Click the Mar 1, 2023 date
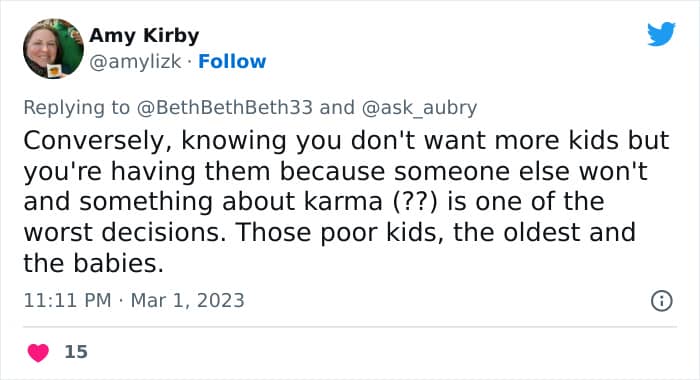This screenshot has width=700, height=380. (x=188, y=301)
